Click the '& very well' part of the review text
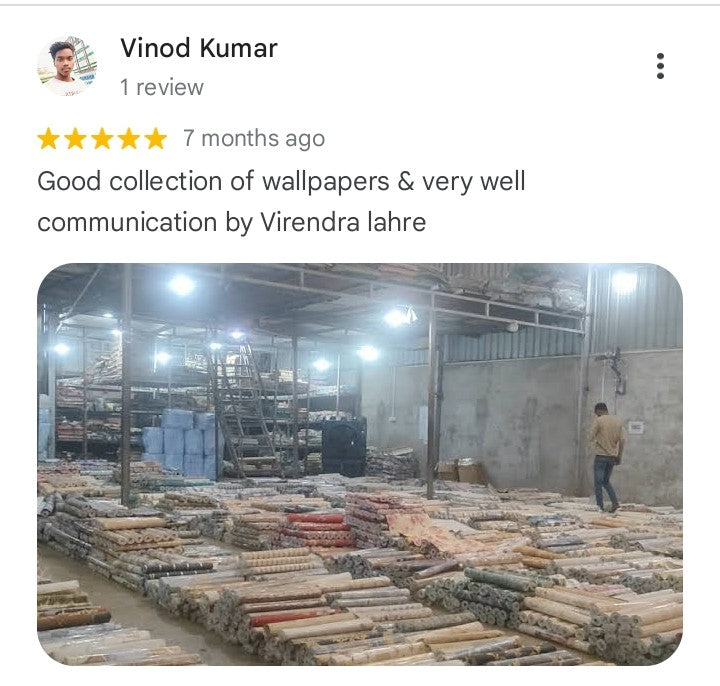Viewport: 720px width, 686px height. (x=461, y=181)
